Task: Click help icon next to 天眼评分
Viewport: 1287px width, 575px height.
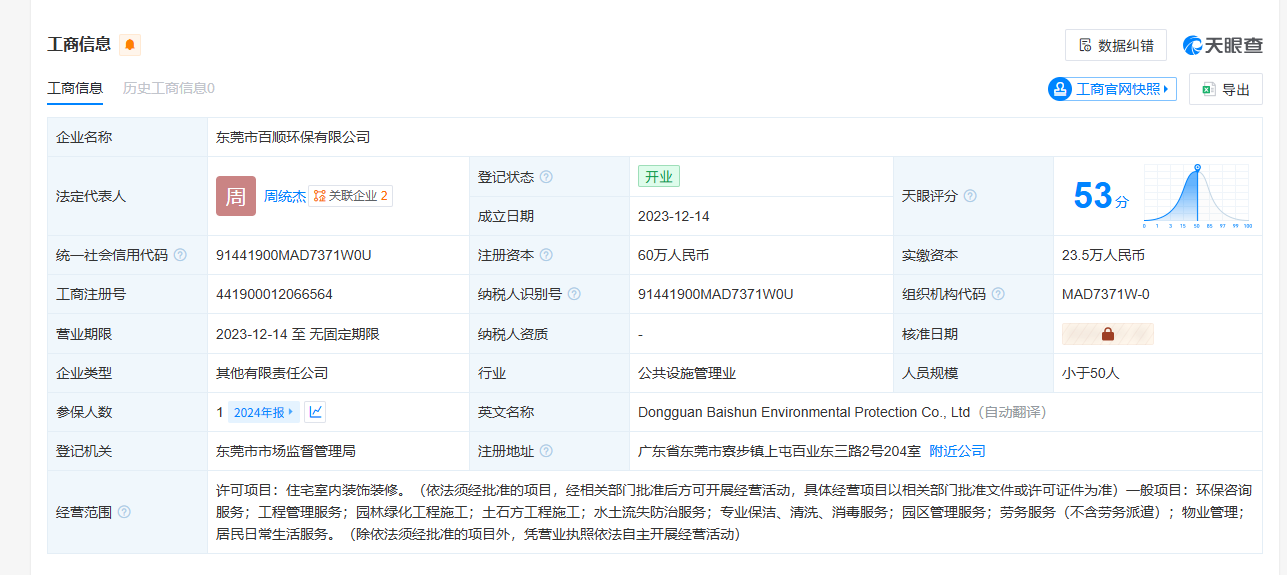Action: (x=970, y=196)
